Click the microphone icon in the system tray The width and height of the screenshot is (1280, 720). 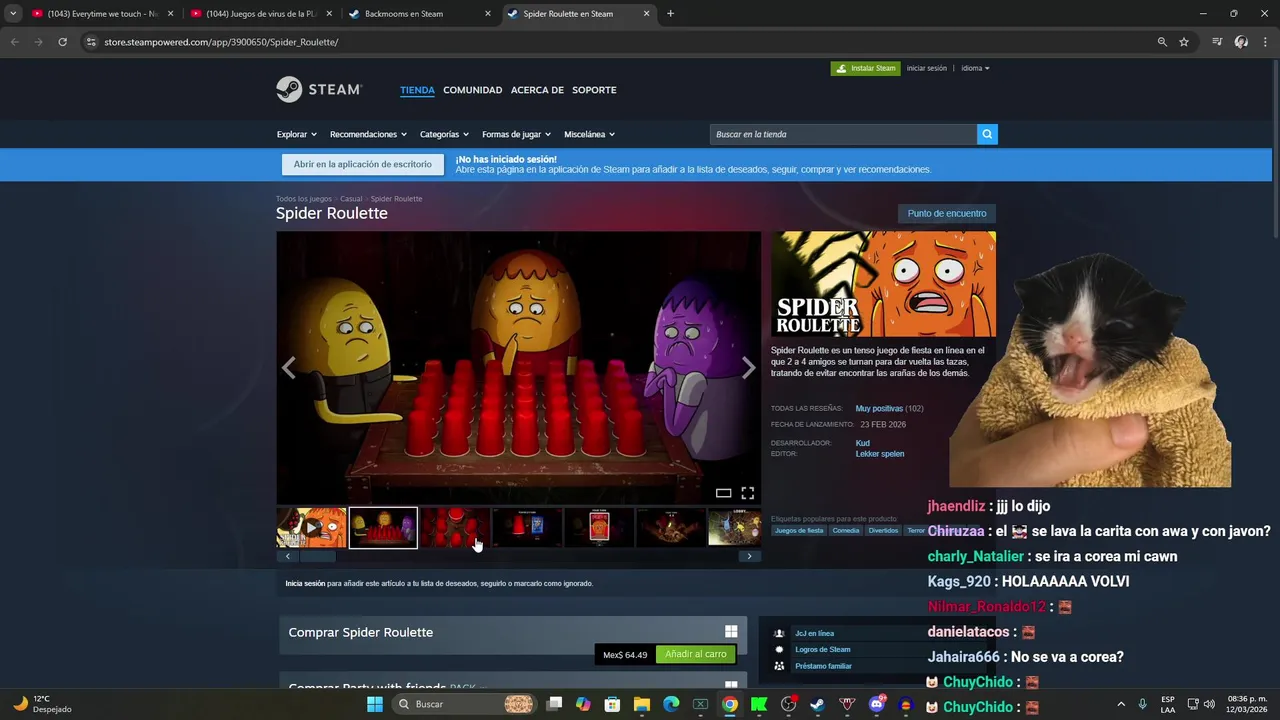click(x=1143, y=704)
